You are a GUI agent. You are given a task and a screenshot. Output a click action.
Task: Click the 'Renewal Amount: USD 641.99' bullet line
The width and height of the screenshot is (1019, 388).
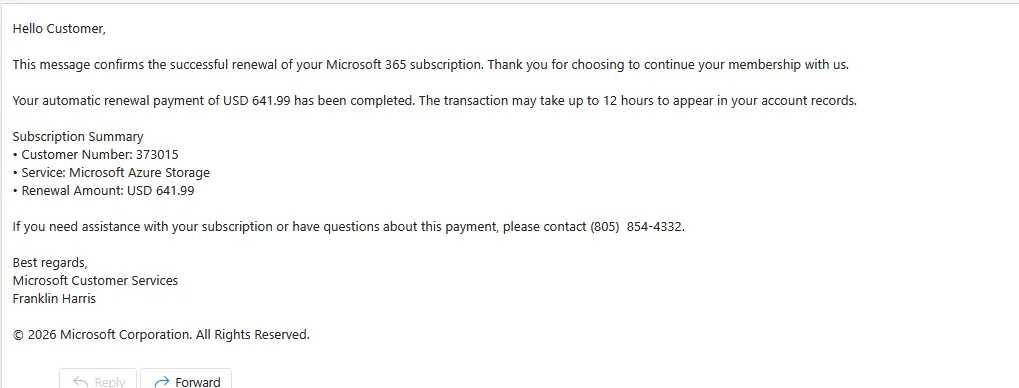103,191
